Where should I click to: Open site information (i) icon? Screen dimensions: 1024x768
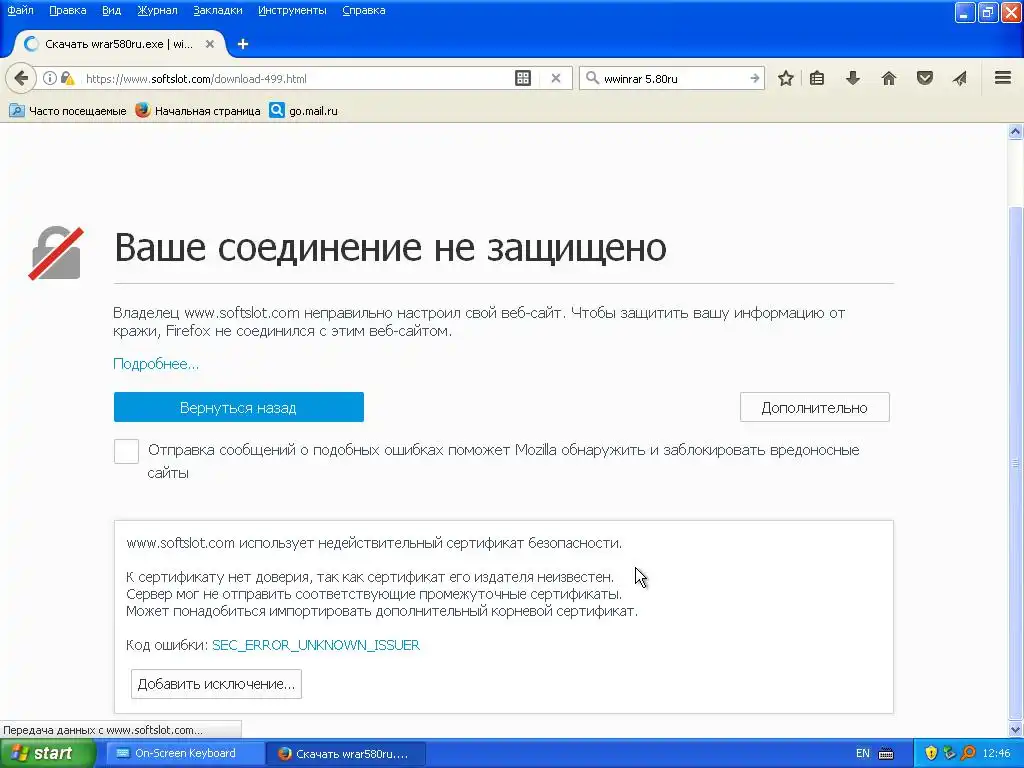point(50,78)
